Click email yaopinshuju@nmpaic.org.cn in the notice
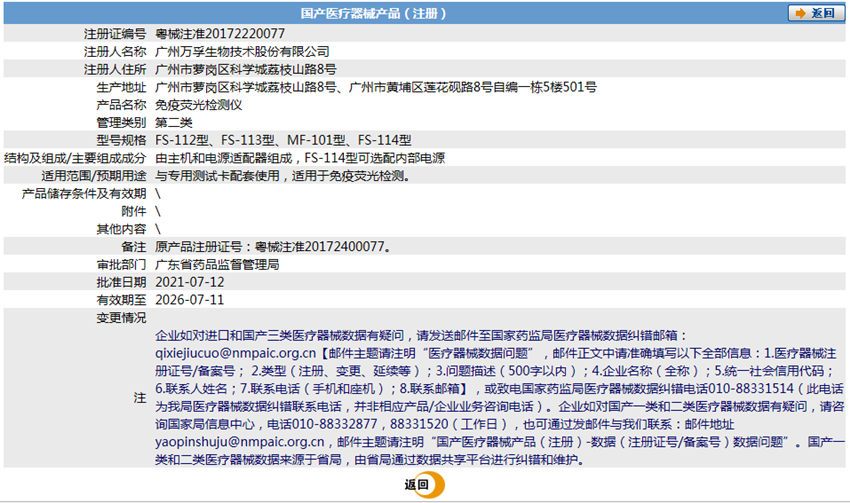This screenshot has height=503, width=850. pos(240,442)
